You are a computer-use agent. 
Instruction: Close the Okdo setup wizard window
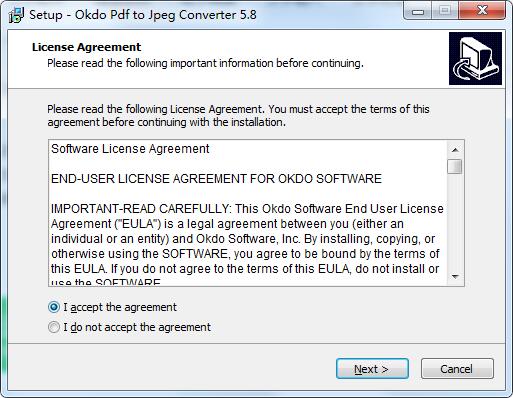(482, 11)
